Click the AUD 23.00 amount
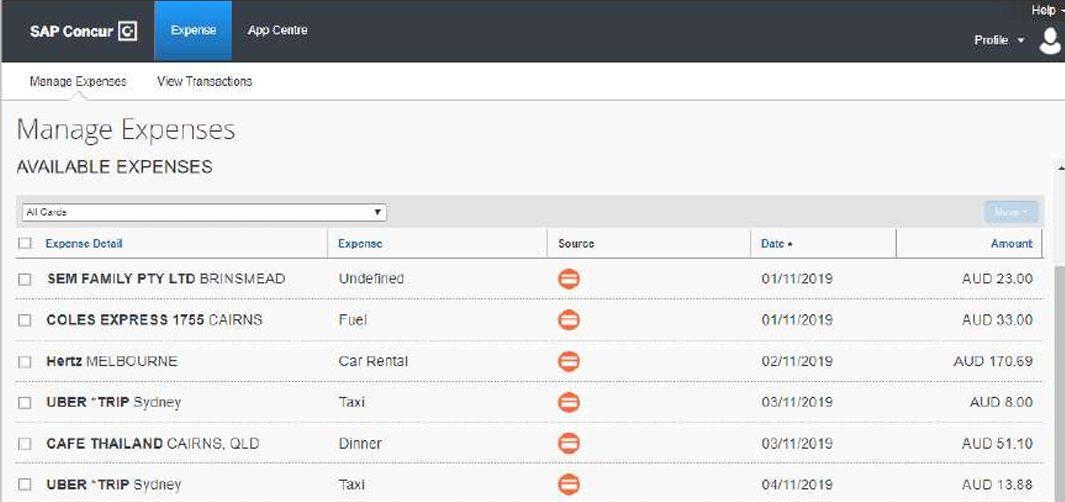This screenshot has height=502, width=1065. coord(997,279)
